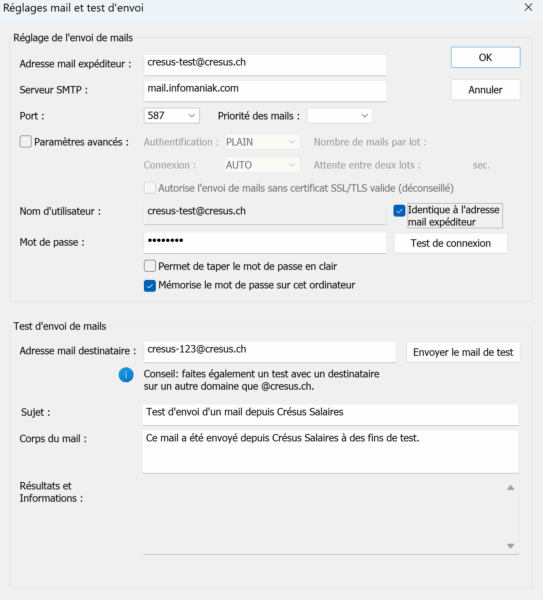The image size is (543, 600).
Task: Open the Port dropdown showing 587
Action: pyautogui.click(x=171, y=116)
